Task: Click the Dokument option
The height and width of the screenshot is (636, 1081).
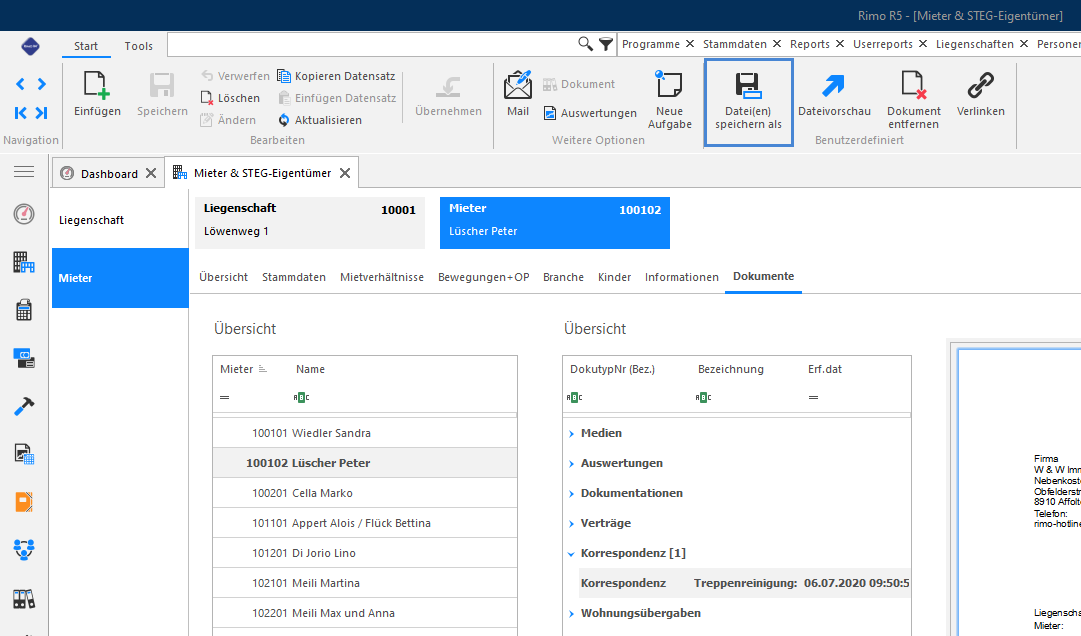Action: [x=578, y=84]
